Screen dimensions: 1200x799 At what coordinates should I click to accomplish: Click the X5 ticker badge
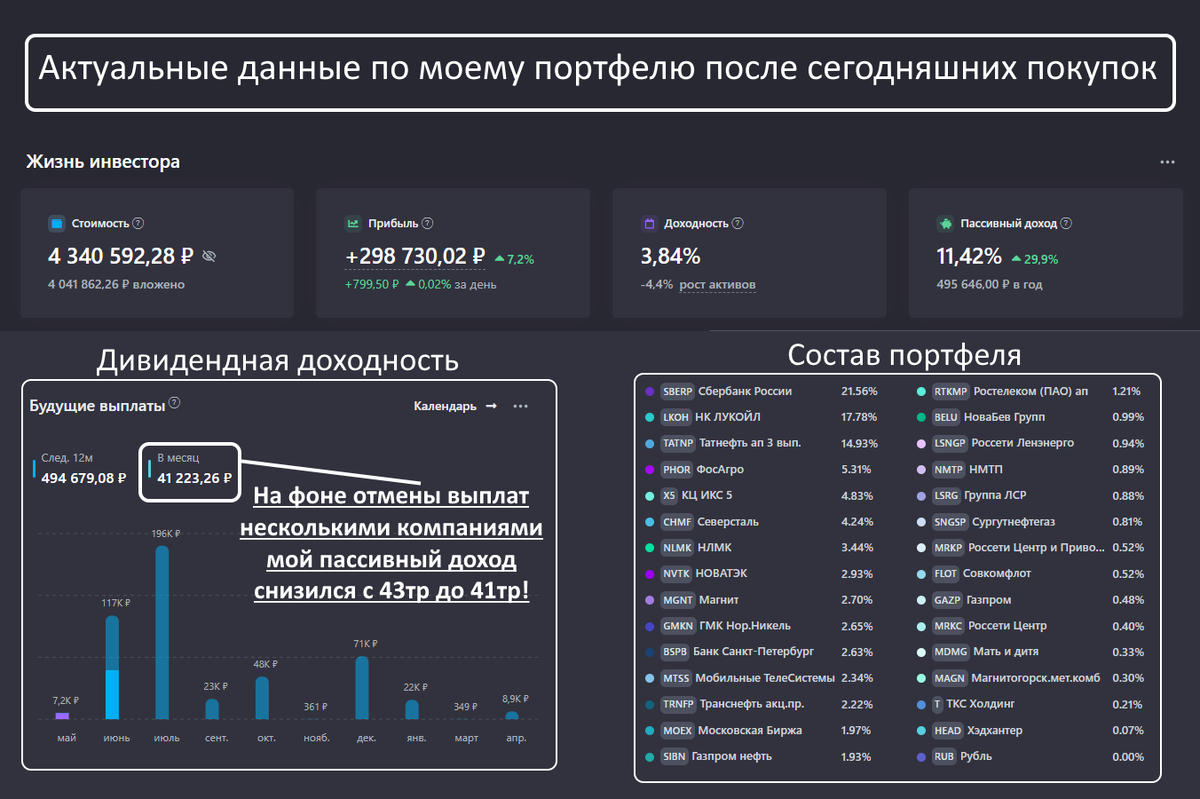(670, 495)
